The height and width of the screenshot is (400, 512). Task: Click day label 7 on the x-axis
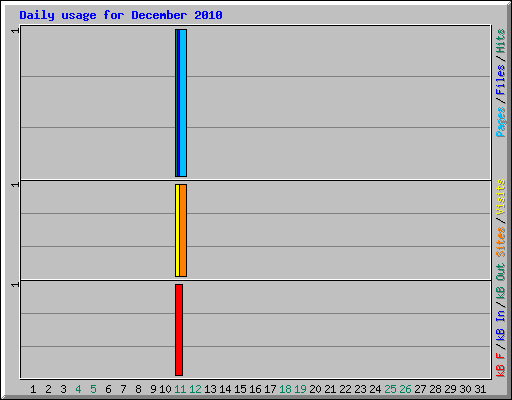tap(123, 389)
